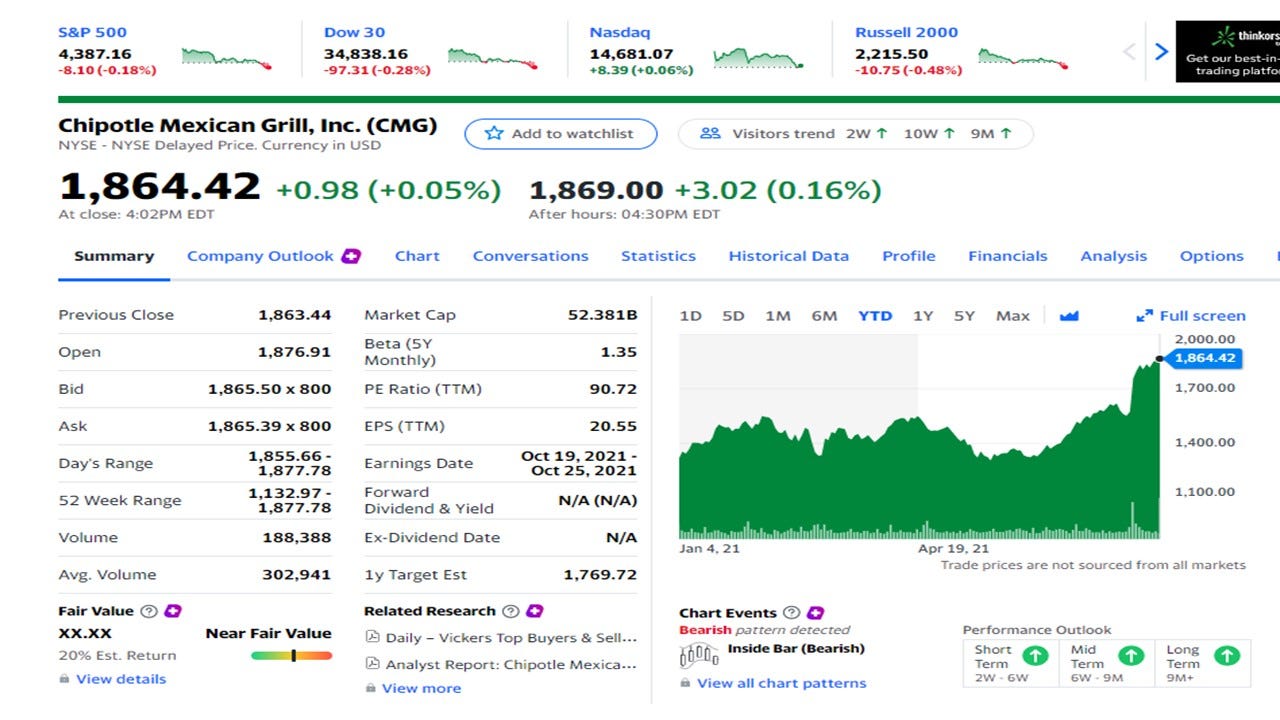Click the purple premium badge beside Related Research

(x=535, y=611)
